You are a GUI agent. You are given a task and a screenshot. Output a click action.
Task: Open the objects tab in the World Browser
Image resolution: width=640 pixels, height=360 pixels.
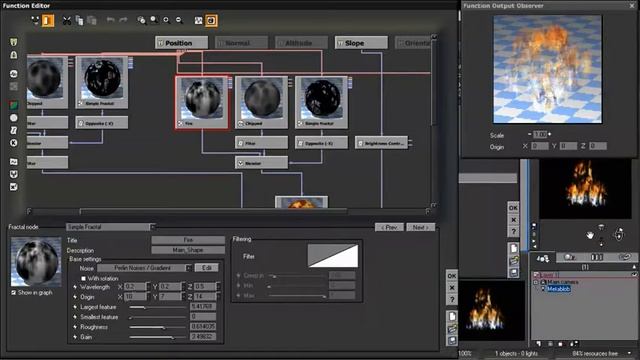coord(543,258)
